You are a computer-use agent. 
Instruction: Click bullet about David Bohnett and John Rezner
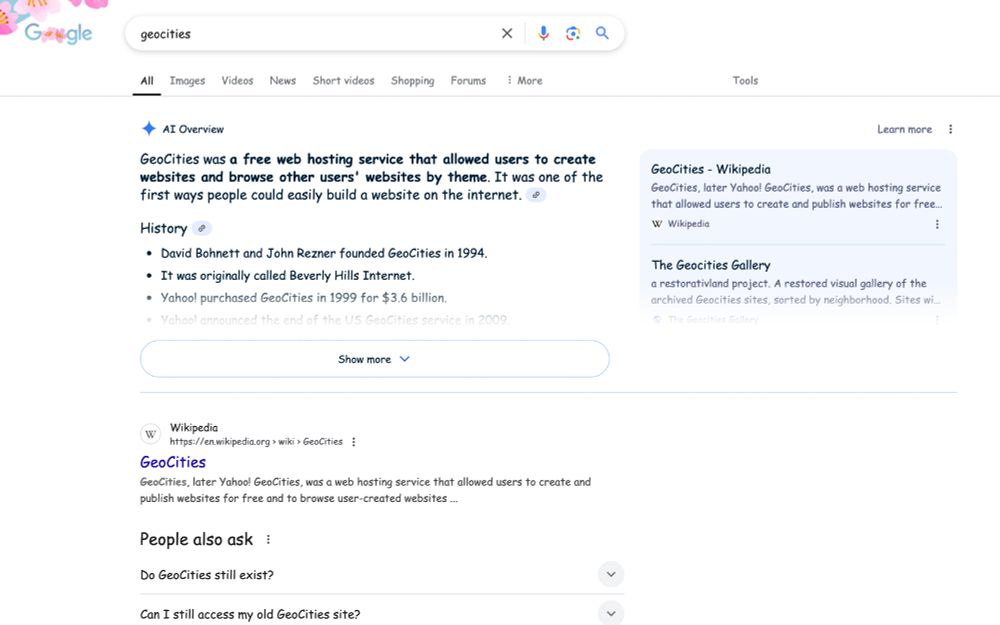(323, 253)
